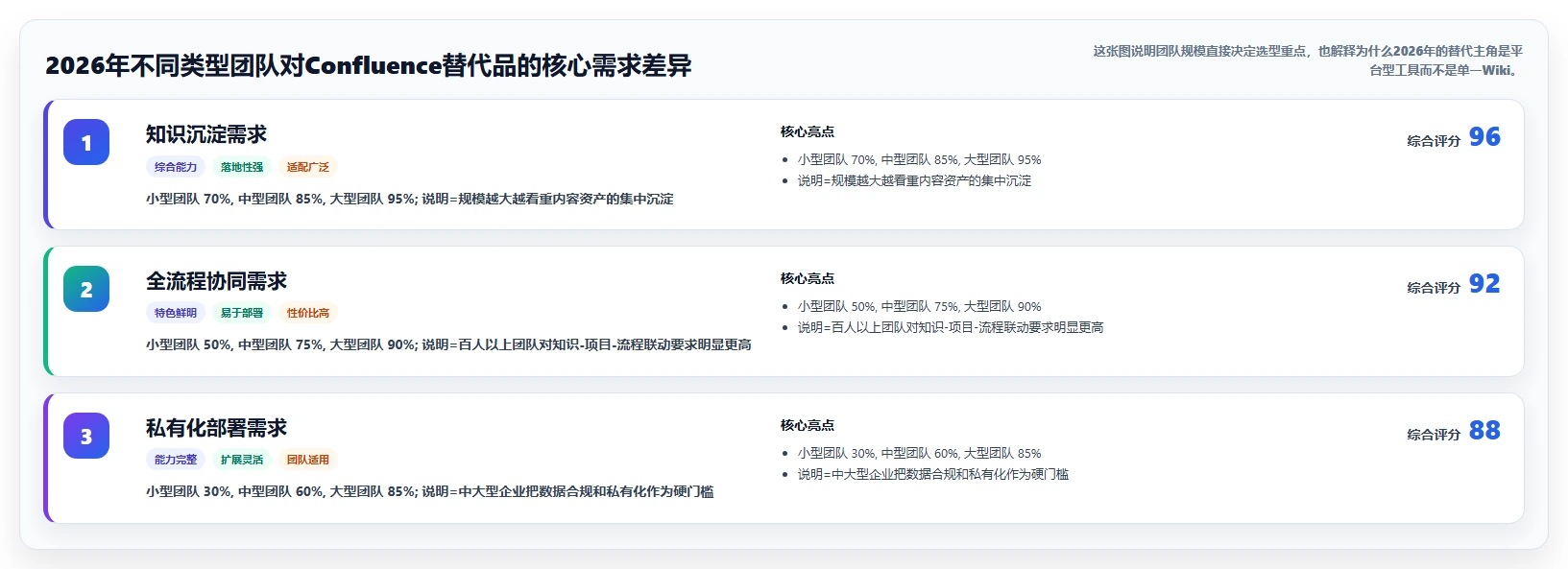Click the 能力完整 tag
The width and height of the screenshot is (1568, 569).
coord(176,460)
